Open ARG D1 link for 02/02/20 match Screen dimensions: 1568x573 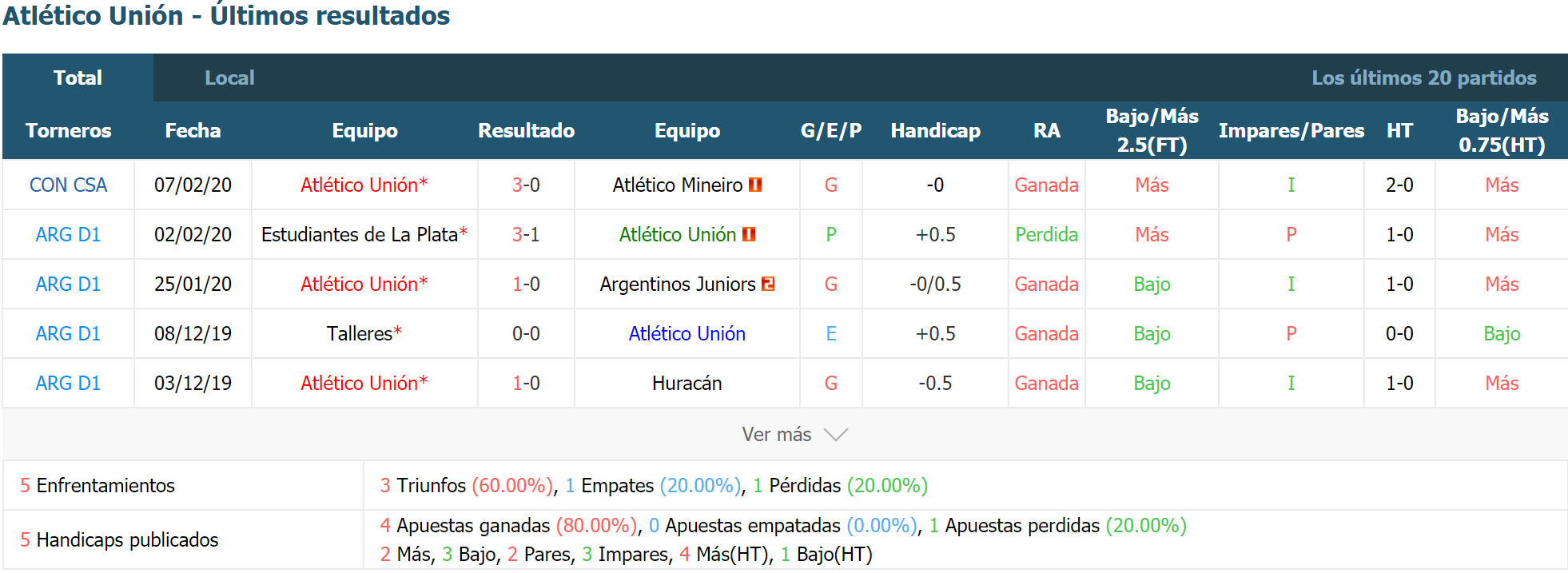point(68,234)
